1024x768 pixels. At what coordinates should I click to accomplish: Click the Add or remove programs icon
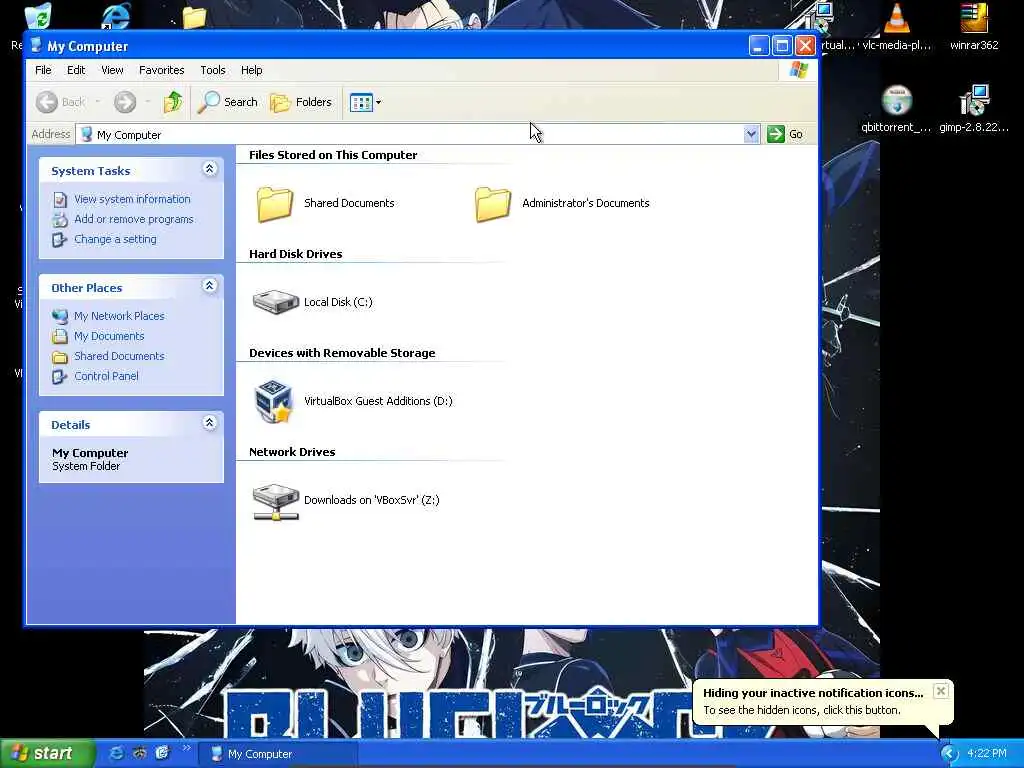pyautogui.click(x=59, y=219)
